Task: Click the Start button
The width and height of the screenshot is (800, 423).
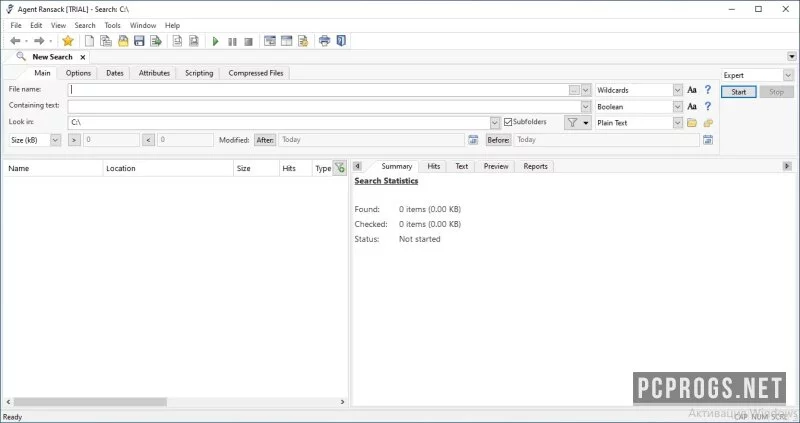Action: [x=738, y=92]
